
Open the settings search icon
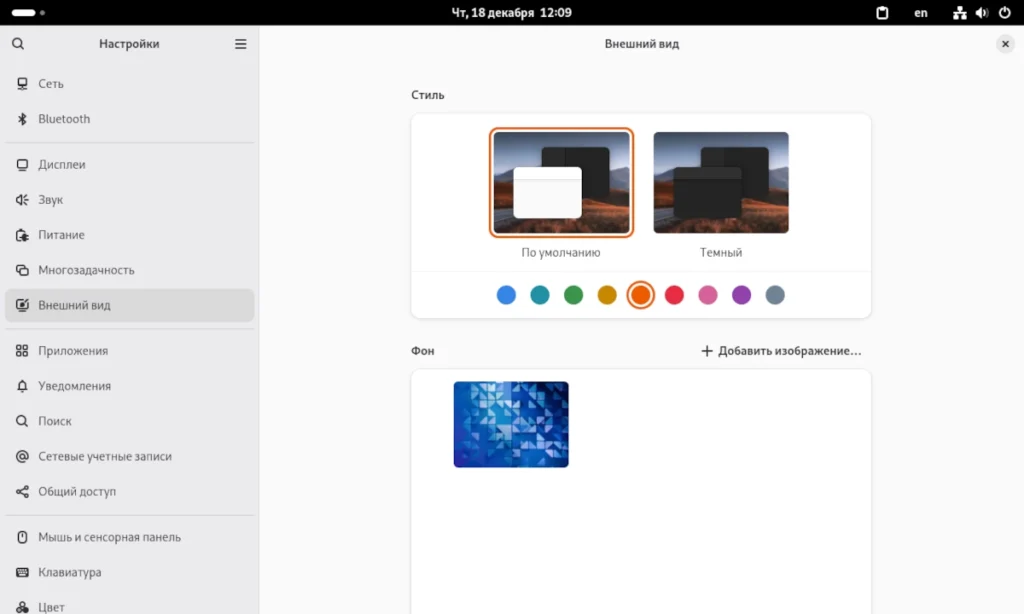pyautogui.click(x=18, y=44)
